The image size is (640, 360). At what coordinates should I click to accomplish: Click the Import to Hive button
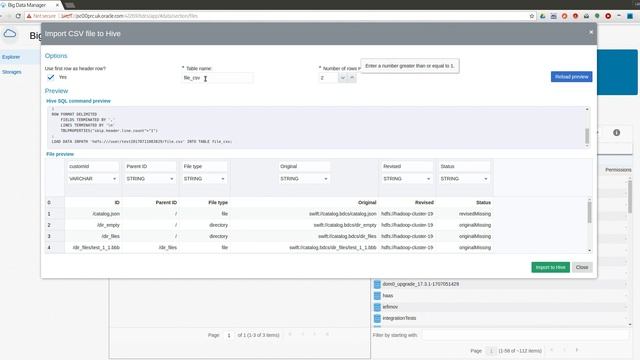click(x=550, y=267)
